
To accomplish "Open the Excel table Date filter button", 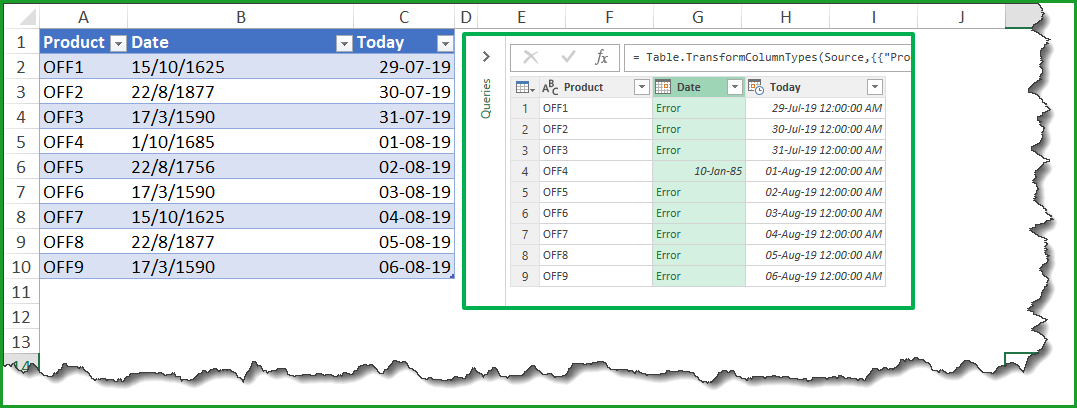I will click(343, 43).
